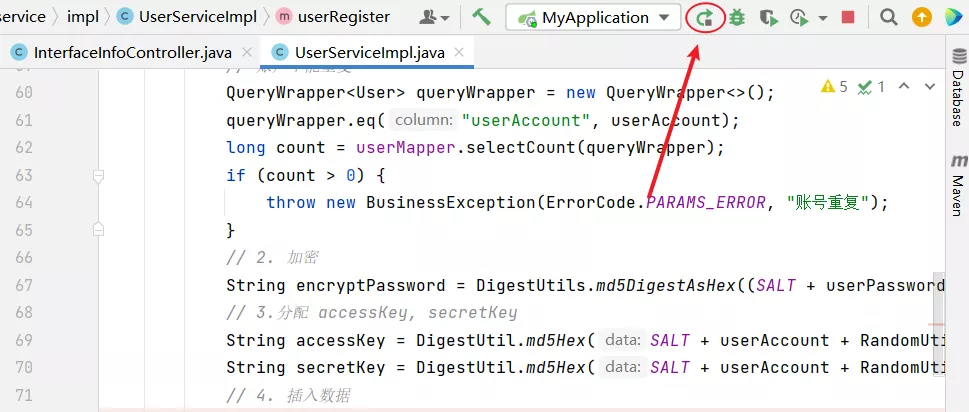The image size is (969, 412).
Task: Open the MyApplication run configuration dropdown
Action: coord(593,18)
